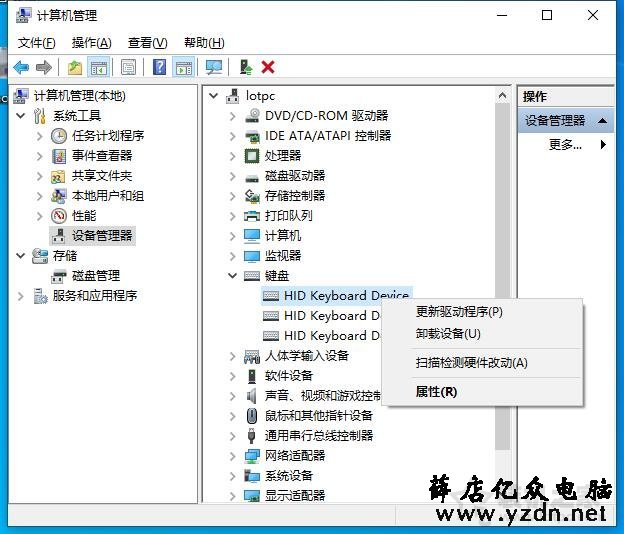Expand the 磁盘驱动器 category
Screen dimensions: 624x534
[233, 176]
